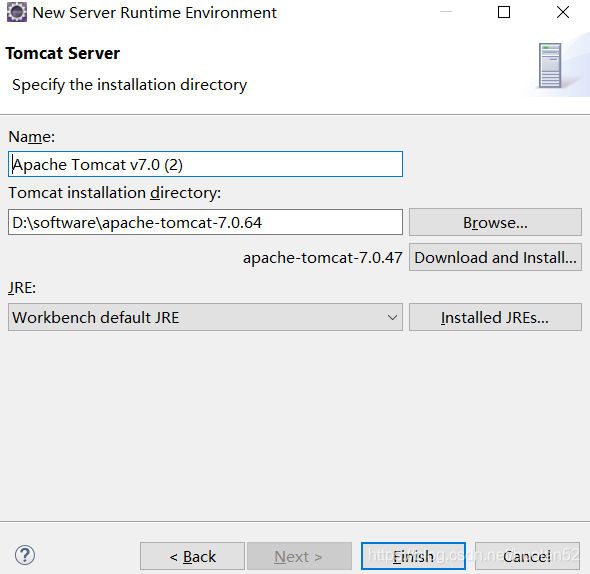The height and width of the screenshot is (574, 590).
Task: Cancel the New Server Runtime dialog
Action: tap(527, 556)
